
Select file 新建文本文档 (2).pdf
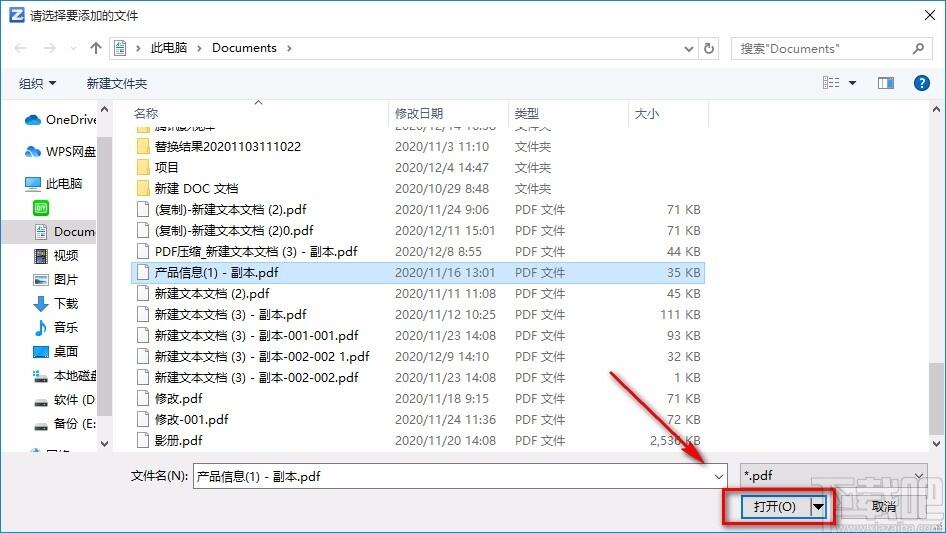click(417, 294)
